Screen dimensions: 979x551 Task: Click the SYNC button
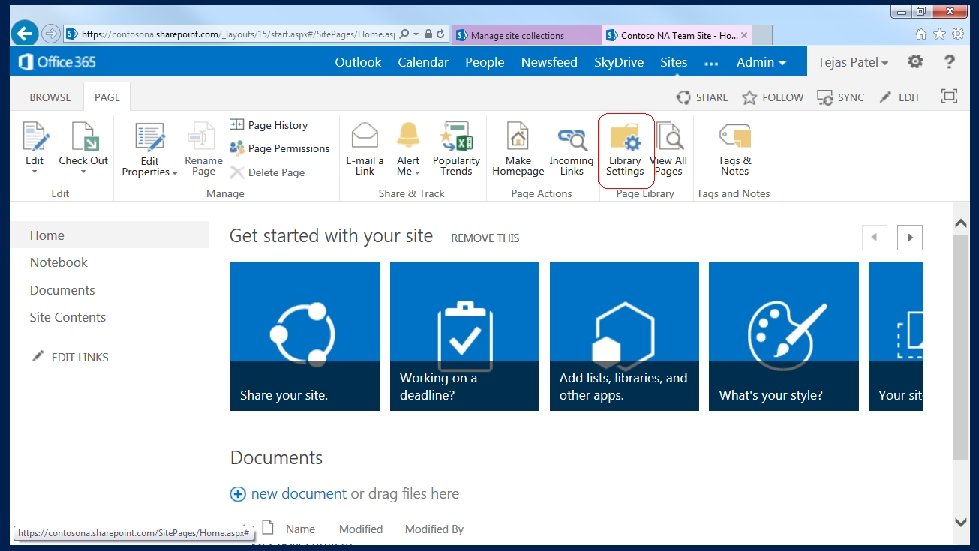click(840, 97)
